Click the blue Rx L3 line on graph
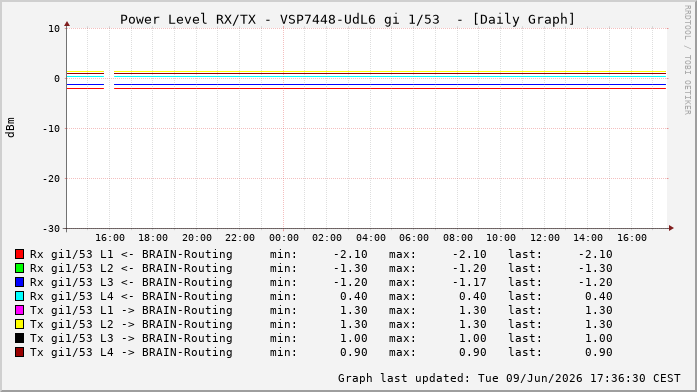Image resolution: width=697 pixels, height=392 pixels. click(390, 84)
